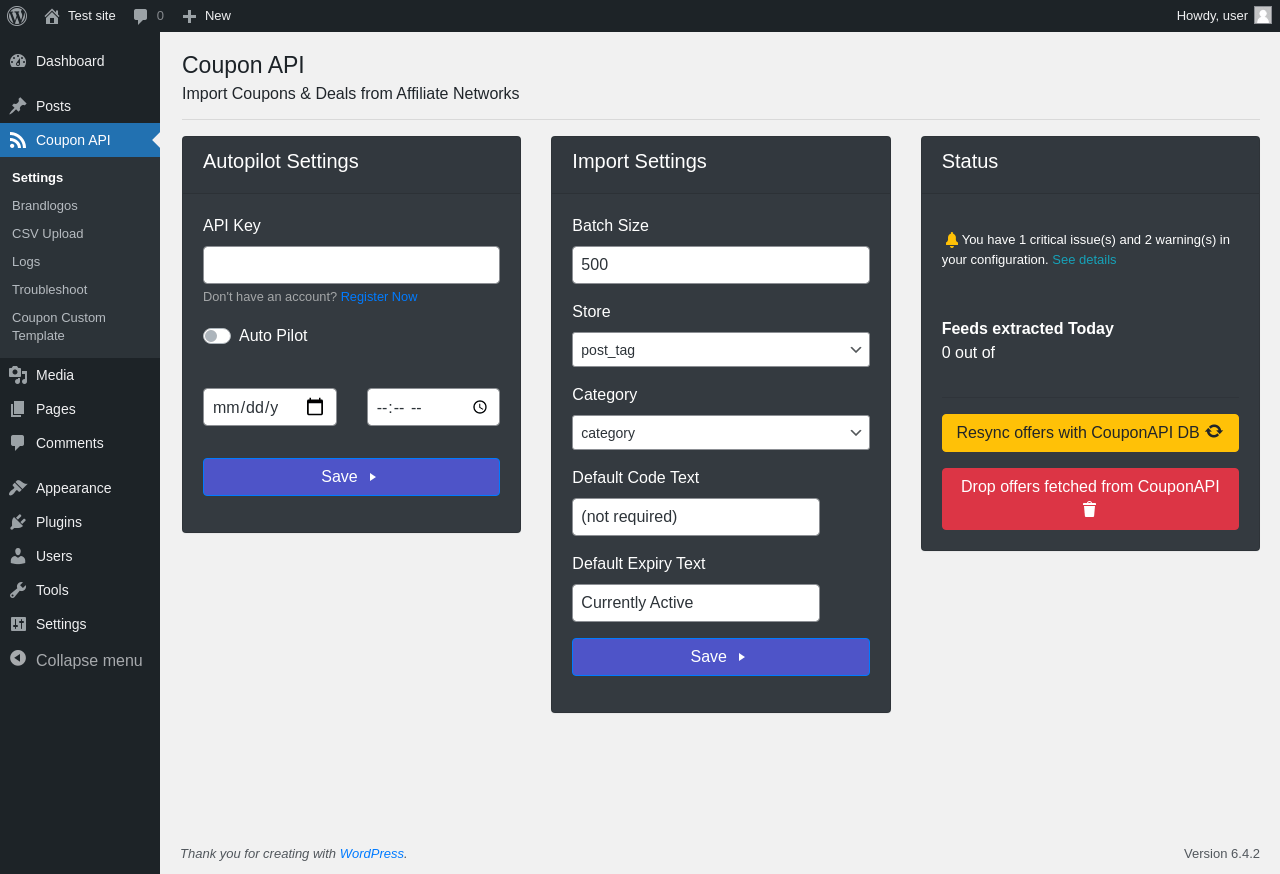The image size is (1280, 874).
Task: Click the clock icon in time field
Action: point(480,407)
